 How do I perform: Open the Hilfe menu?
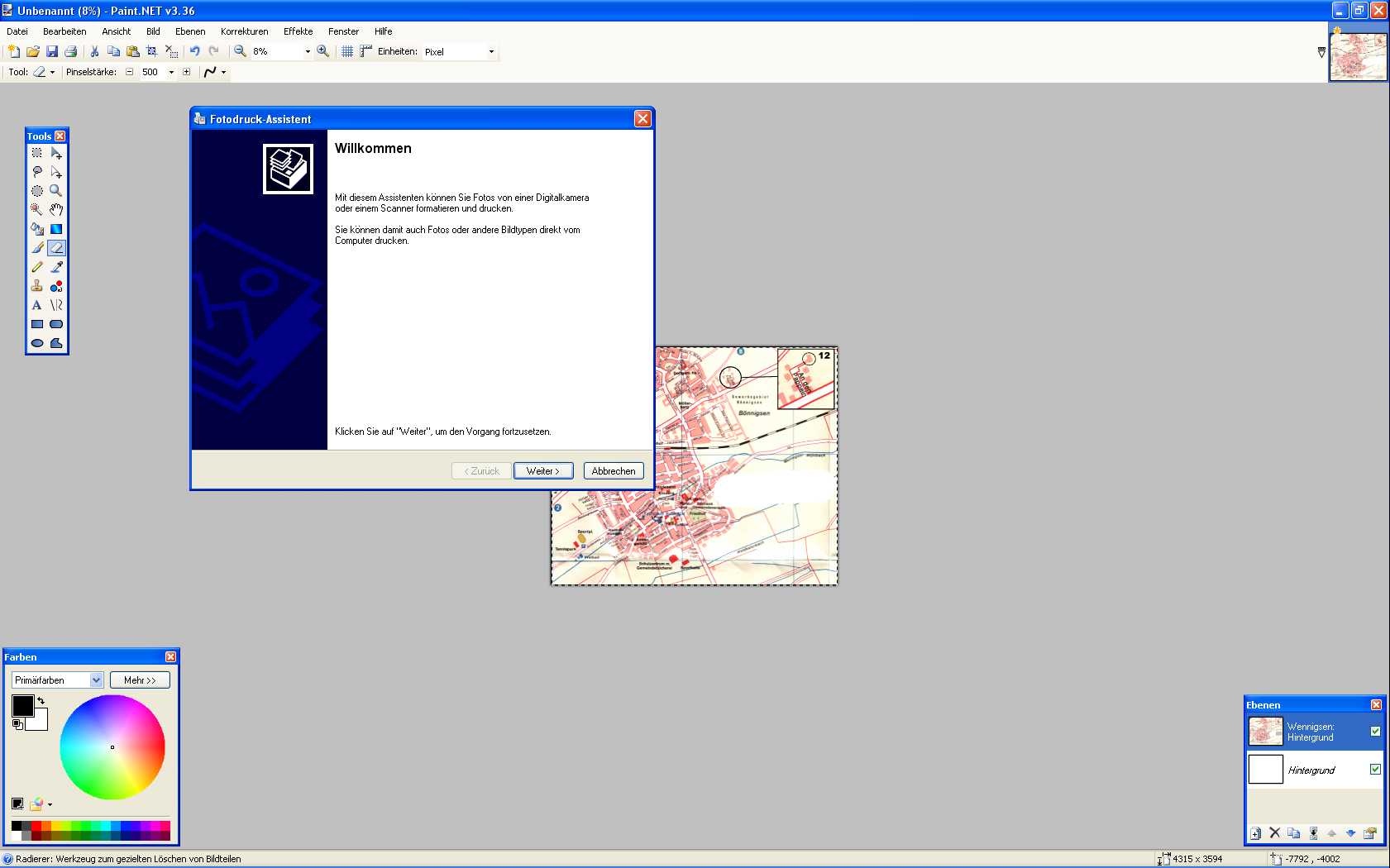pyautogui.click(x=384, y=31)
